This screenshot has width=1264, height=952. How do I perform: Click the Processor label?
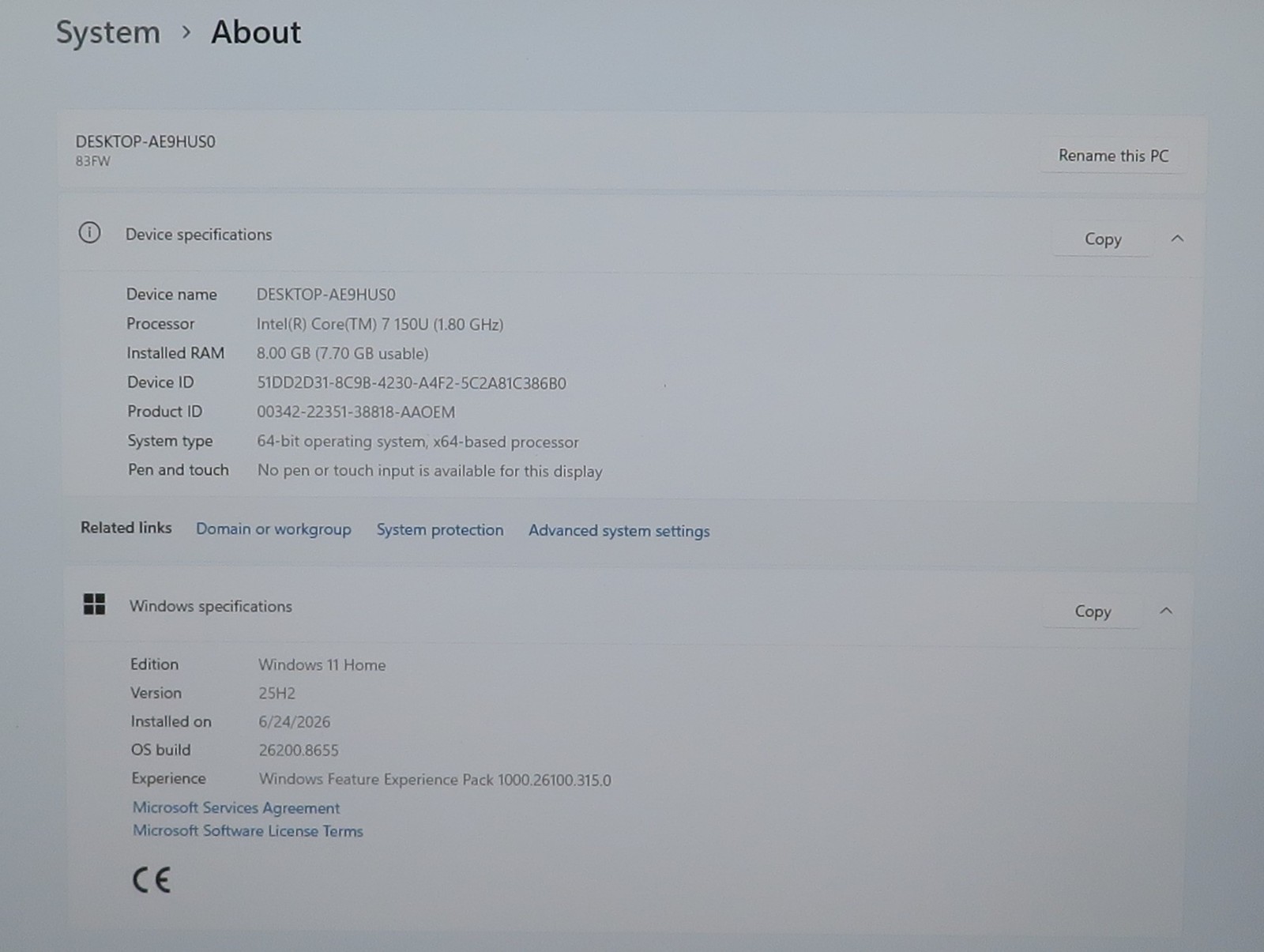(x=160, y=323)
